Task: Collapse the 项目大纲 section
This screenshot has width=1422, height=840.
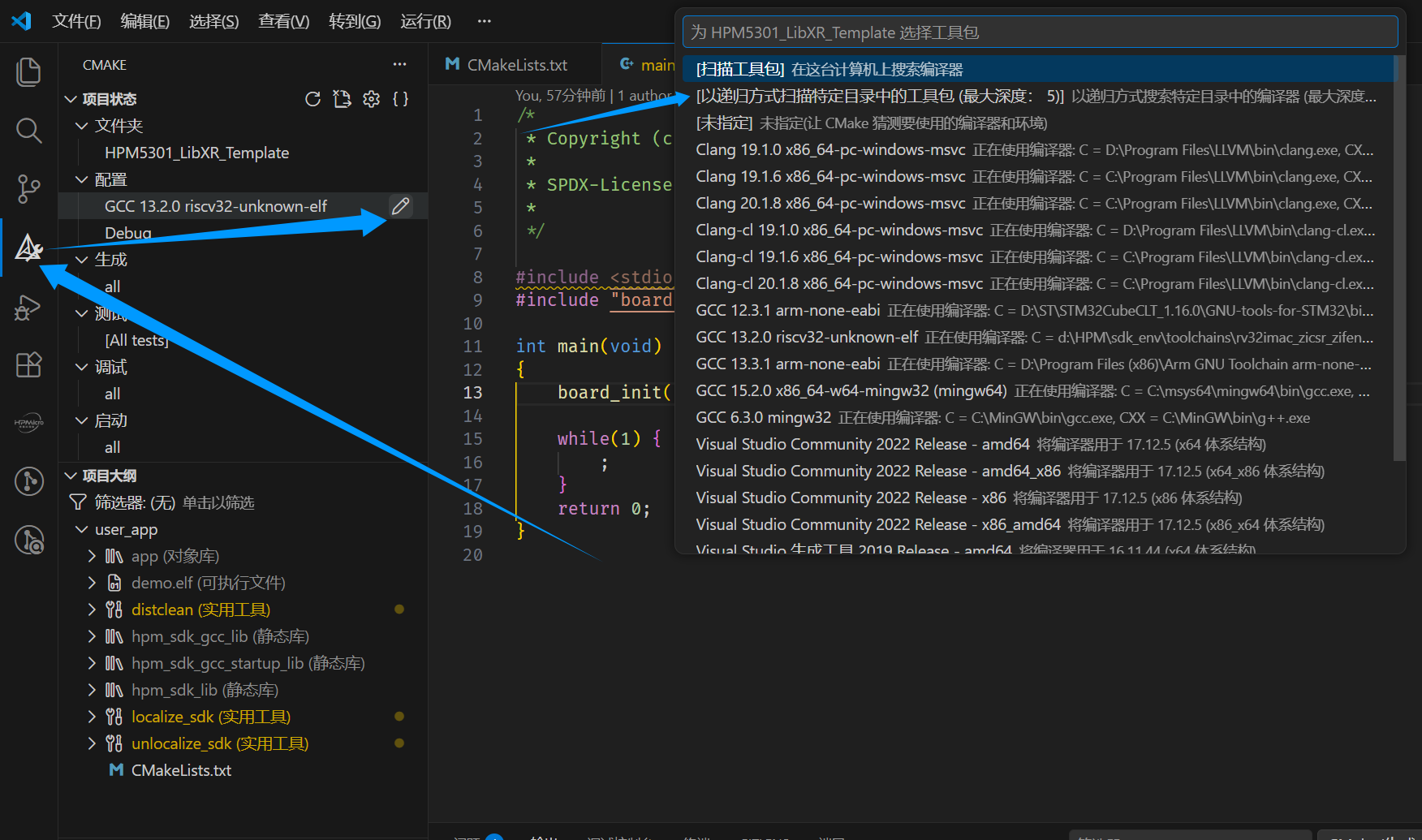Action: coord(71,476)
